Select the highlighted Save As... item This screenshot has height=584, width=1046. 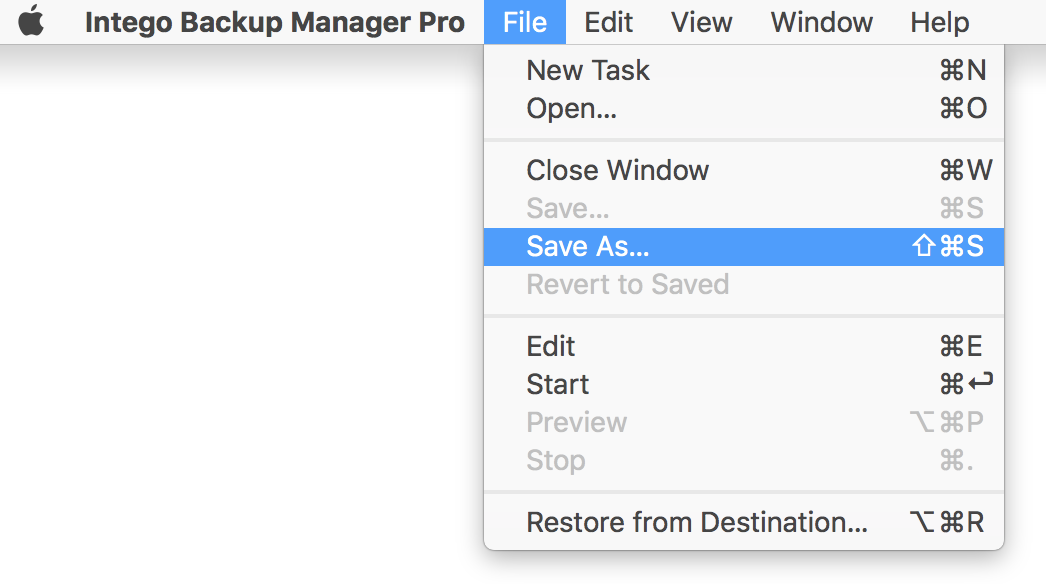pyautogui.click(x=744, y=246)
